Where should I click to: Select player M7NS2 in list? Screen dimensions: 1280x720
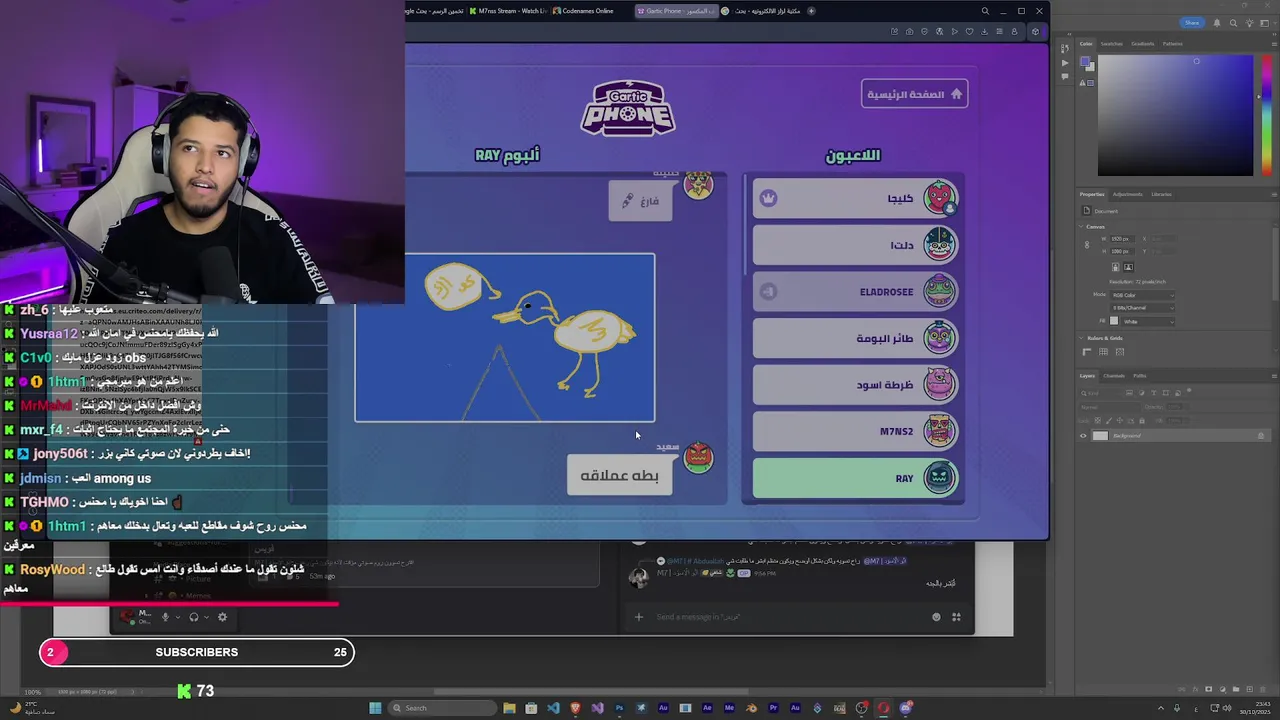pyautogui.click(x=856, y=431)
